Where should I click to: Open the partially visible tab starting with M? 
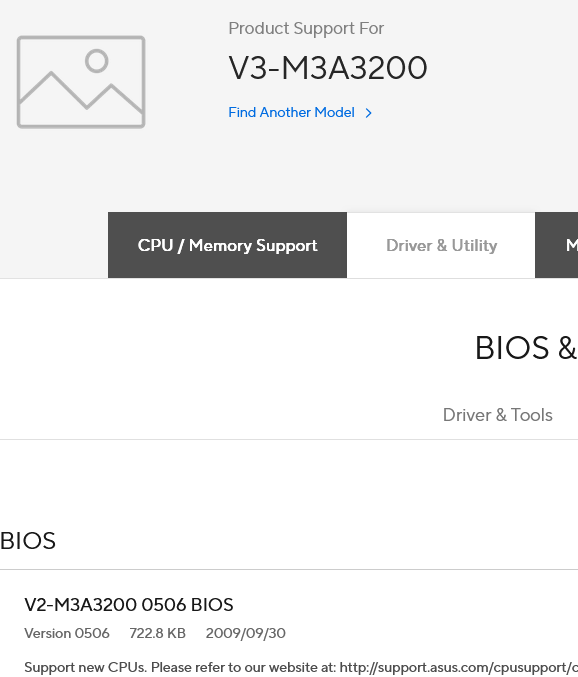click(557, 245)
